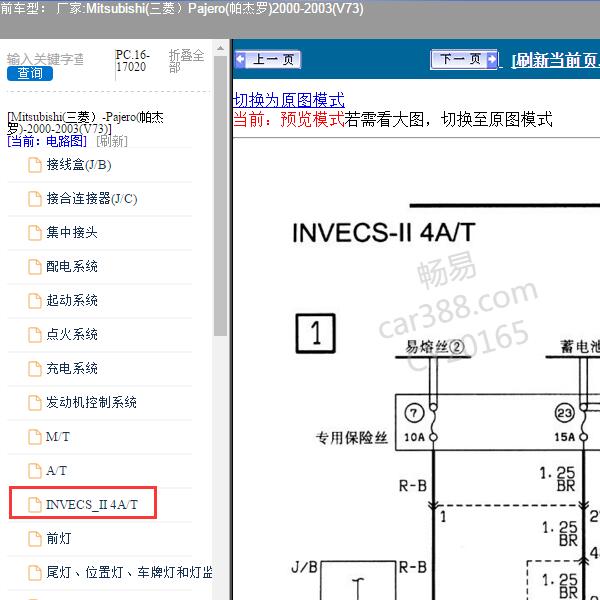Click the document icon beside 接线盒(J/B)
This screenshot has width=600, height=600.
click(x=35, y=165)
